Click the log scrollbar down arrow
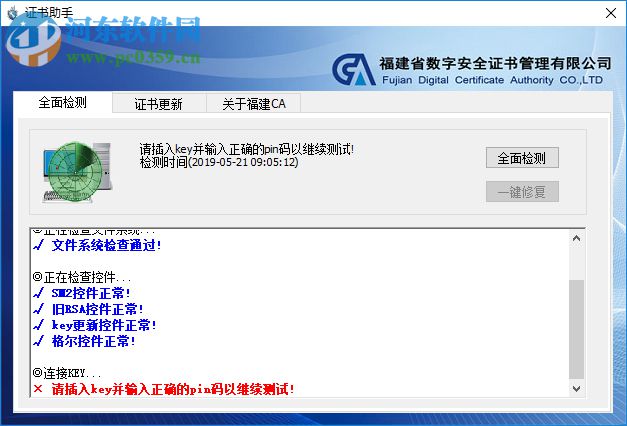Viewport: 627px width, 426px height. click(576, 388)
